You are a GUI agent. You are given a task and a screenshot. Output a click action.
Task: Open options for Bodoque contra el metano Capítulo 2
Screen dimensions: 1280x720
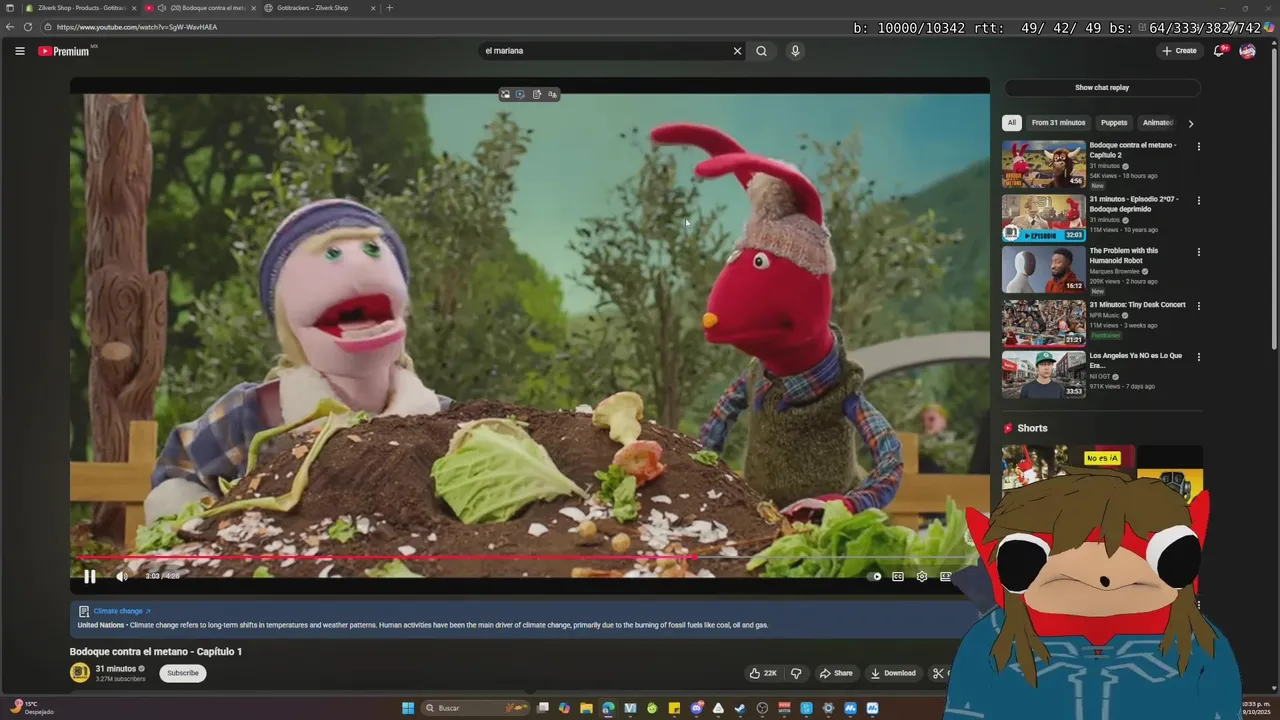point(1199,147)
